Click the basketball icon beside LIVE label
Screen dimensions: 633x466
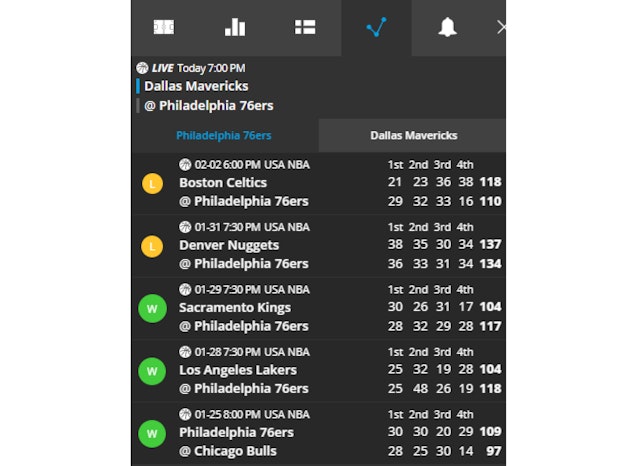pyautogui.click(x=142, y=68)
